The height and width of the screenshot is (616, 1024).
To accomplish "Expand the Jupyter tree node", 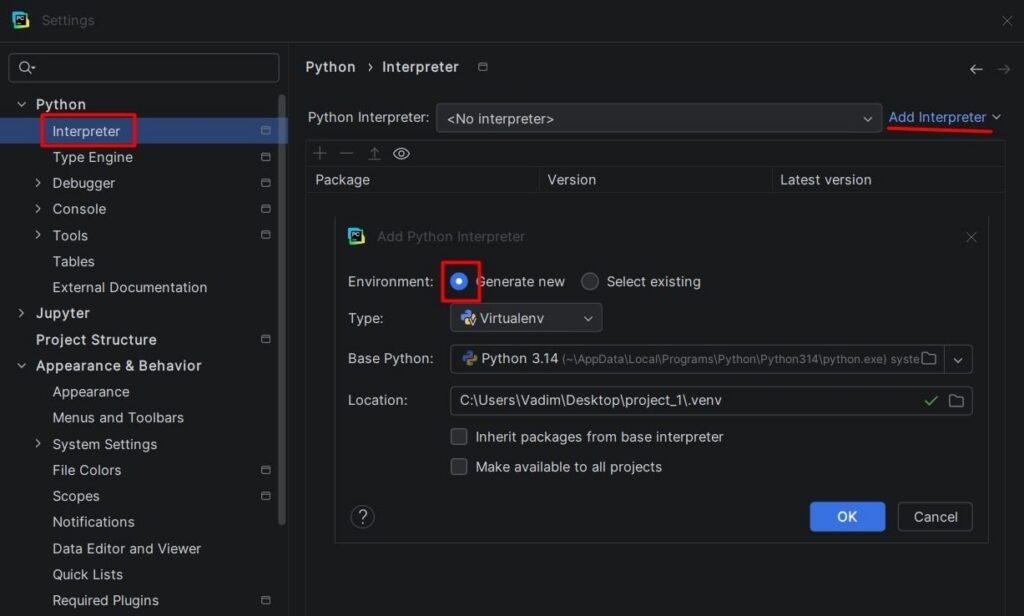I will [22, 313].
